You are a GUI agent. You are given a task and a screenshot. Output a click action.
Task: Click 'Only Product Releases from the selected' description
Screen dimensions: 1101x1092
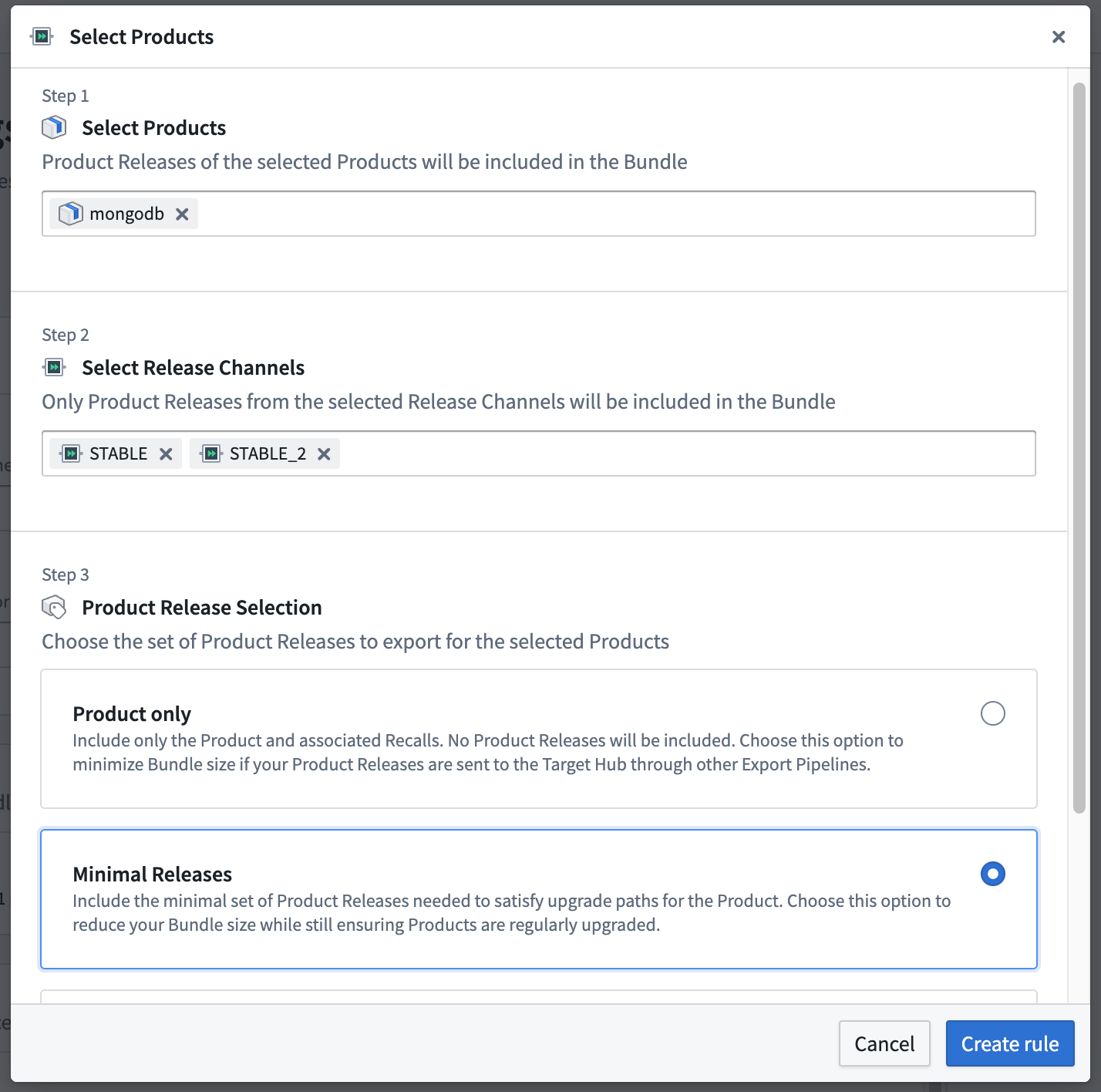click(439, 402)
